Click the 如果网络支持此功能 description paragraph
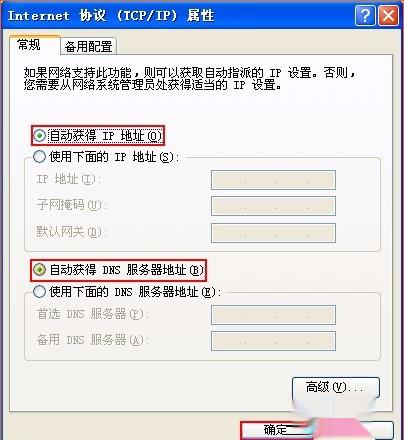The image size is (404, 440). [x=190, y=79]
